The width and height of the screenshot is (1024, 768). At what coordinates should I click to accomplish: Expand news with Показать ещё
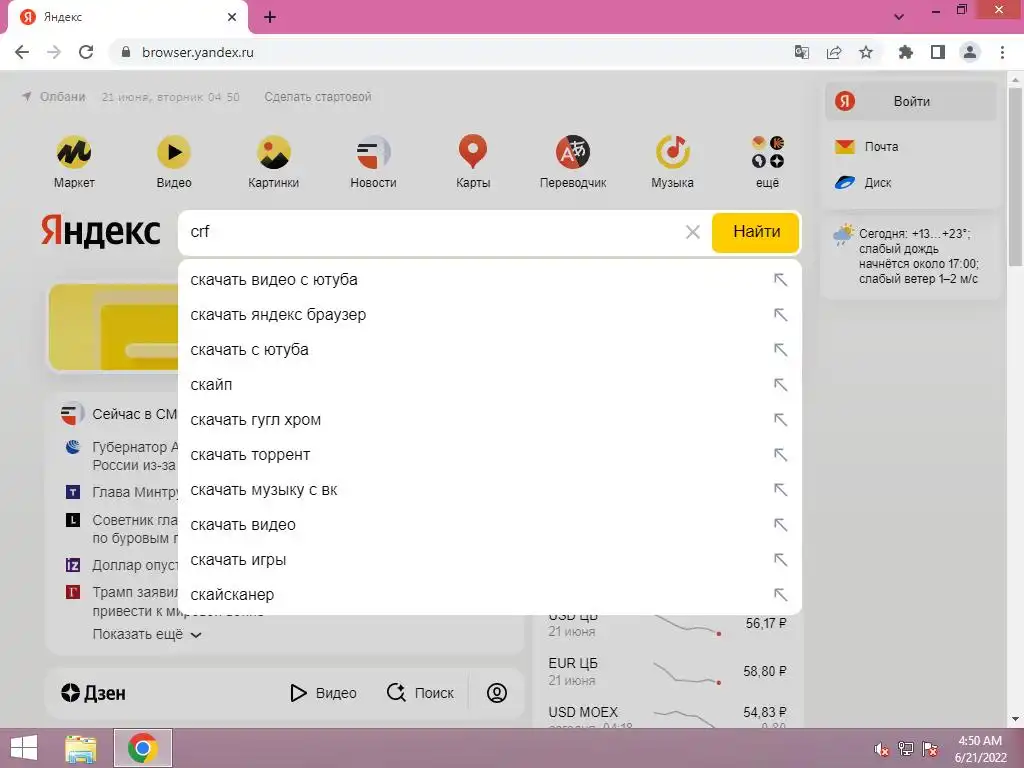(x=147, y=634)
